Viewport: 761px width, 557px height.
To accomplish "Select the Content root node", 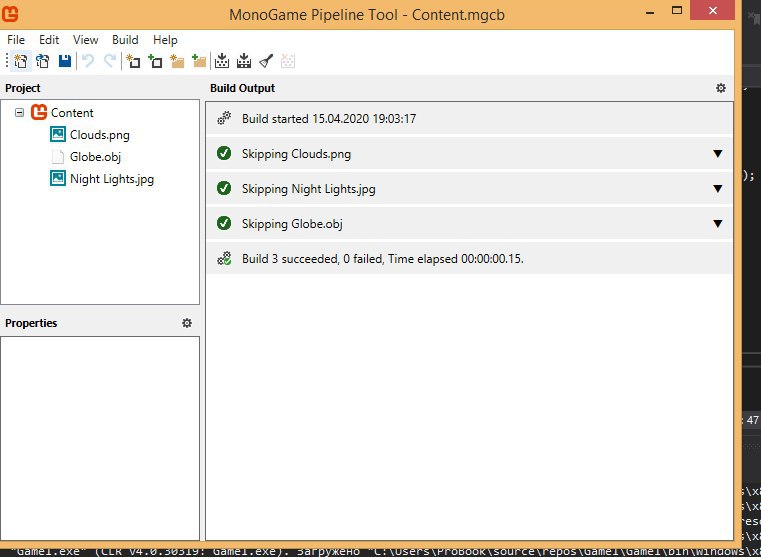I will tap(72, 113).
